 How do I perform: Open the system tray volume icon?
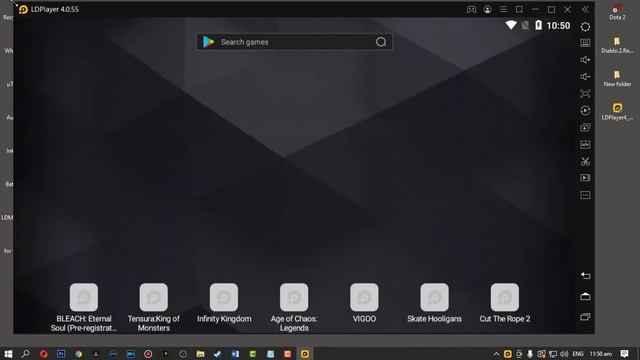click(x=564, y=354)
